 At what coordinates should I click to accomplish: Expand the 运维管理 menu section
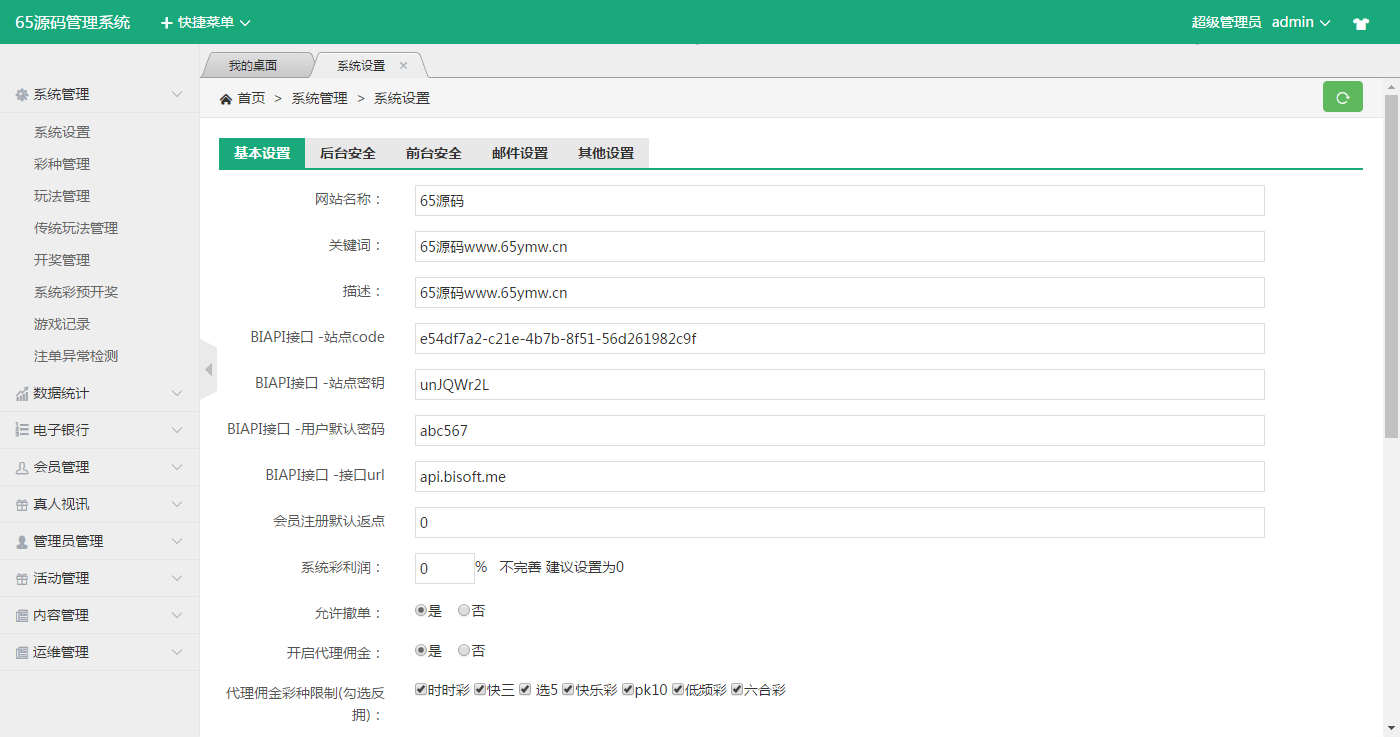click(x=100, y=652)
